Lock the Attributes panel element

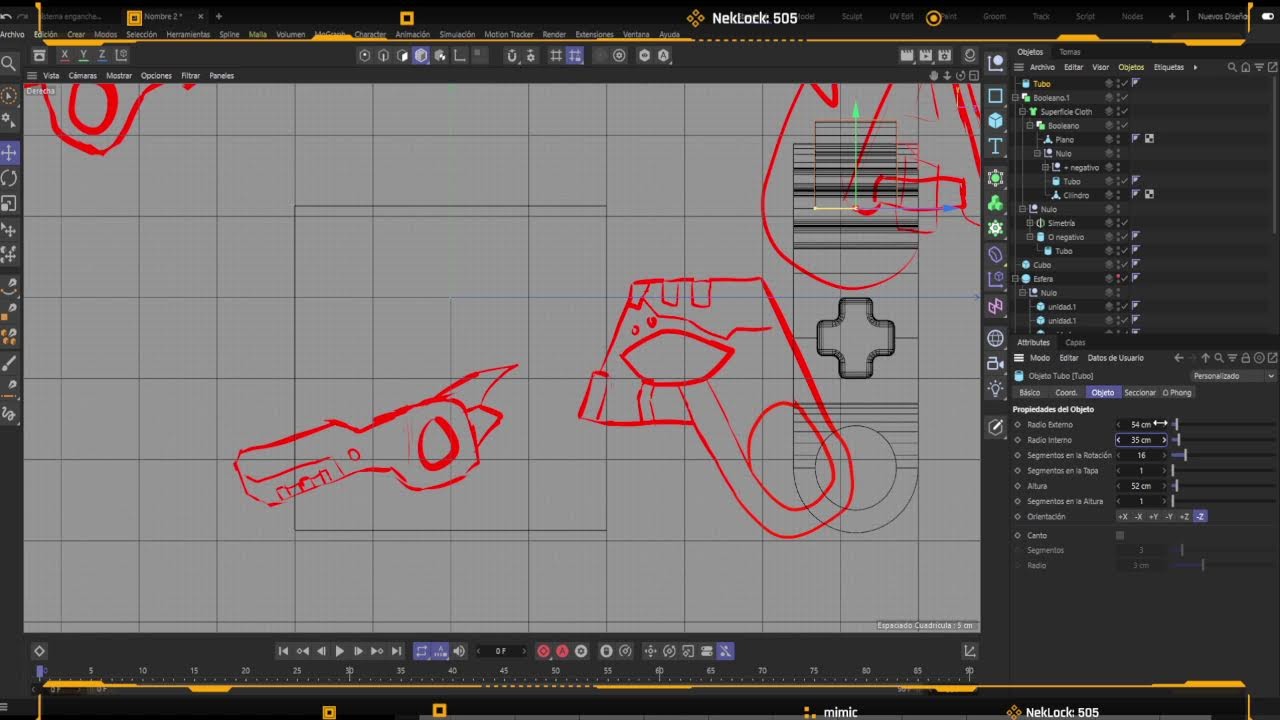coord(1245,358)
